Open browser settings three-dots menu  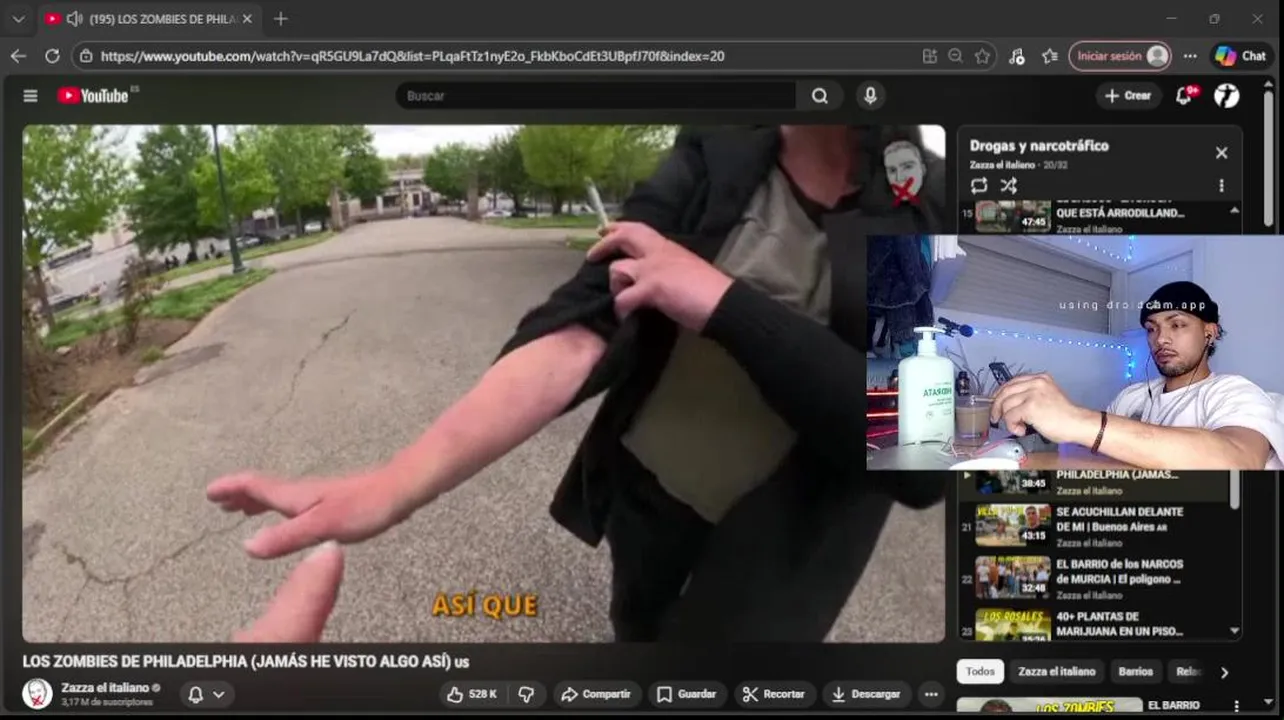click(1190, 56)
